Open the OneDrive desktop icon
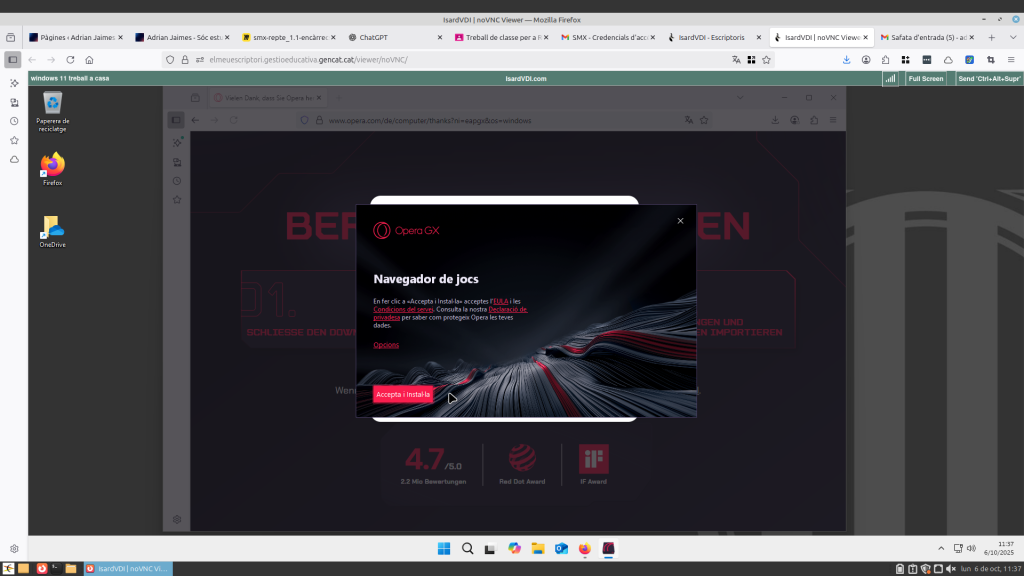Image resolution: width=1024 pixels, height=576 pixels. click(x=52, y=230)
